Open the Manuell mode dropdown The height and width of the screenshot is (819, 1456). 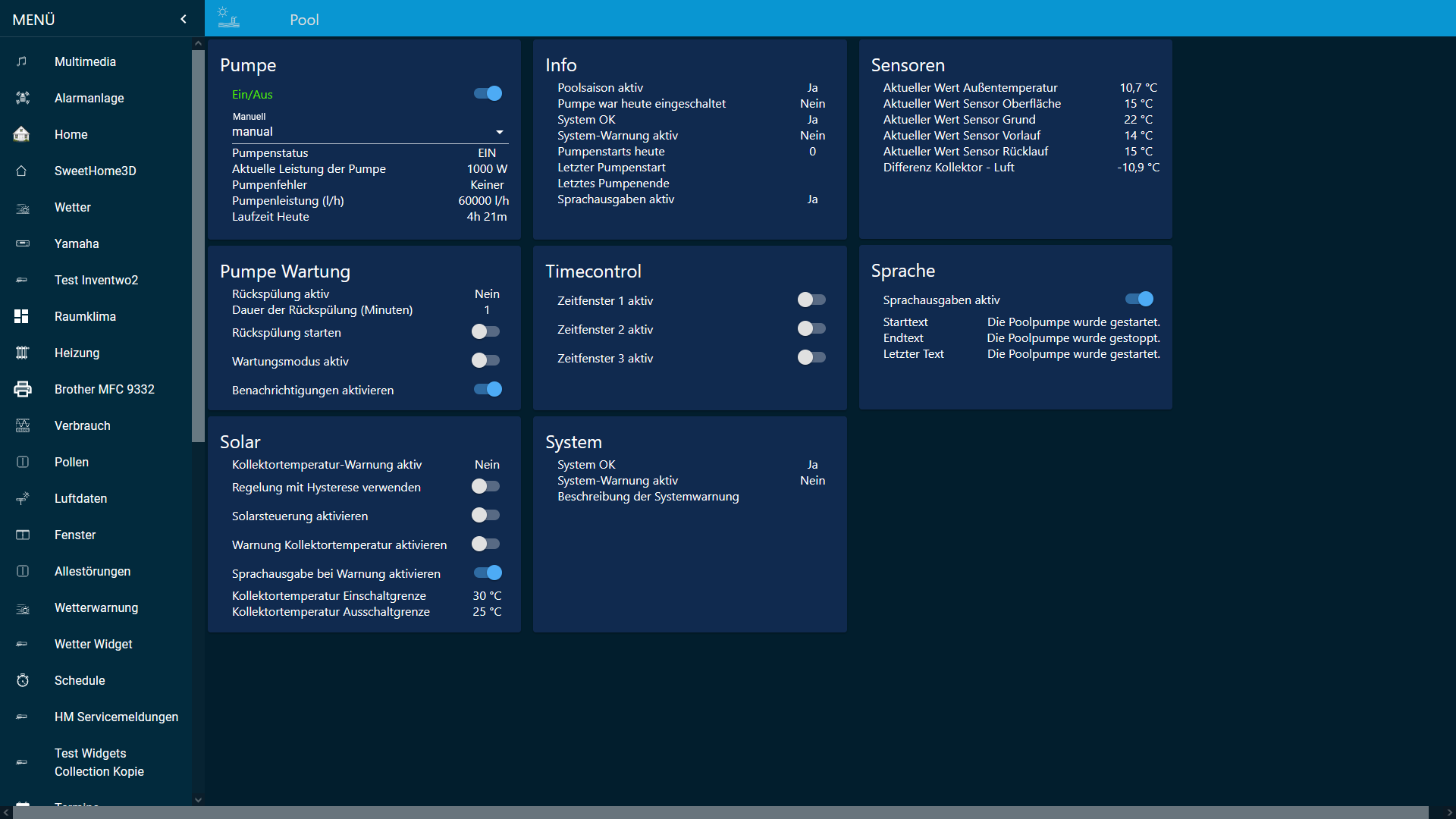(x=369, y=132)
